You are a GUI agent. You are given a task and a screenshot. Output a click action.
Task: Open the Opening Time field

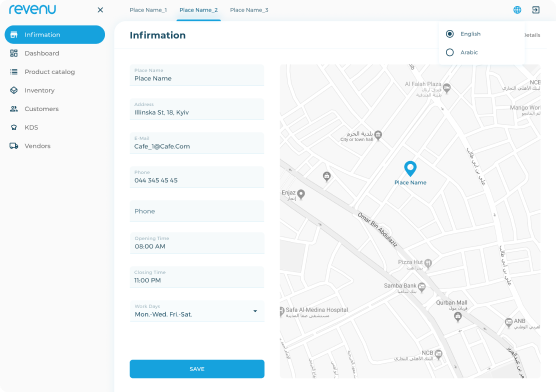tap(197, 243)
